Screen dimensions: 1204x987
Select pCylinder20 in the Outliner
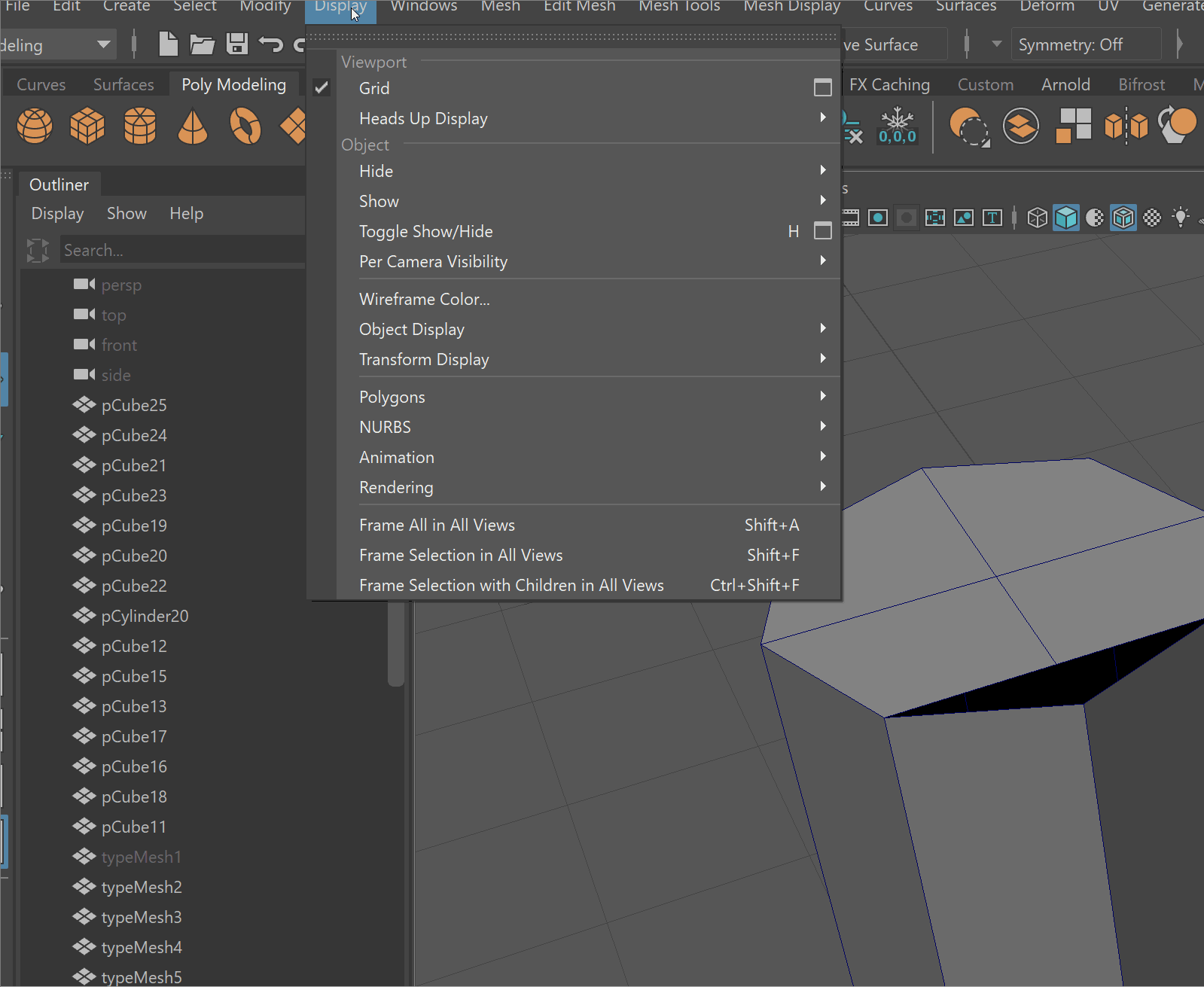[x=145, y=616]
